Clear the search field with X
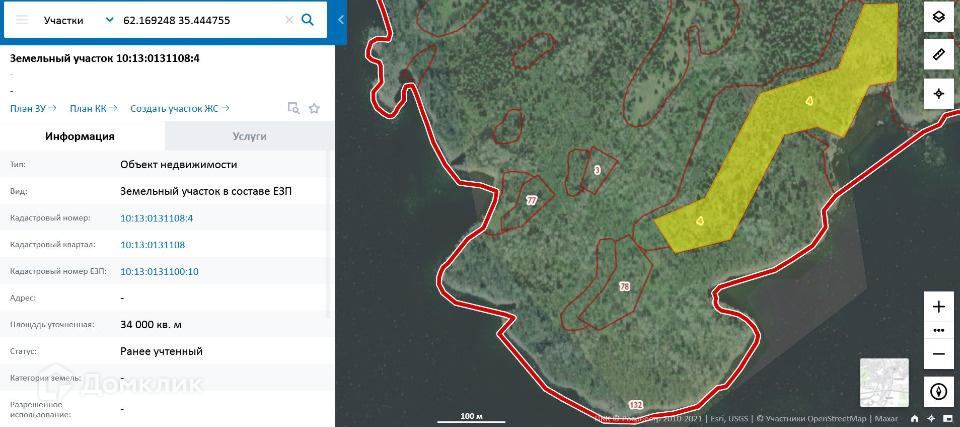This screenshot has width=960, height=427. tap(290, 20)
